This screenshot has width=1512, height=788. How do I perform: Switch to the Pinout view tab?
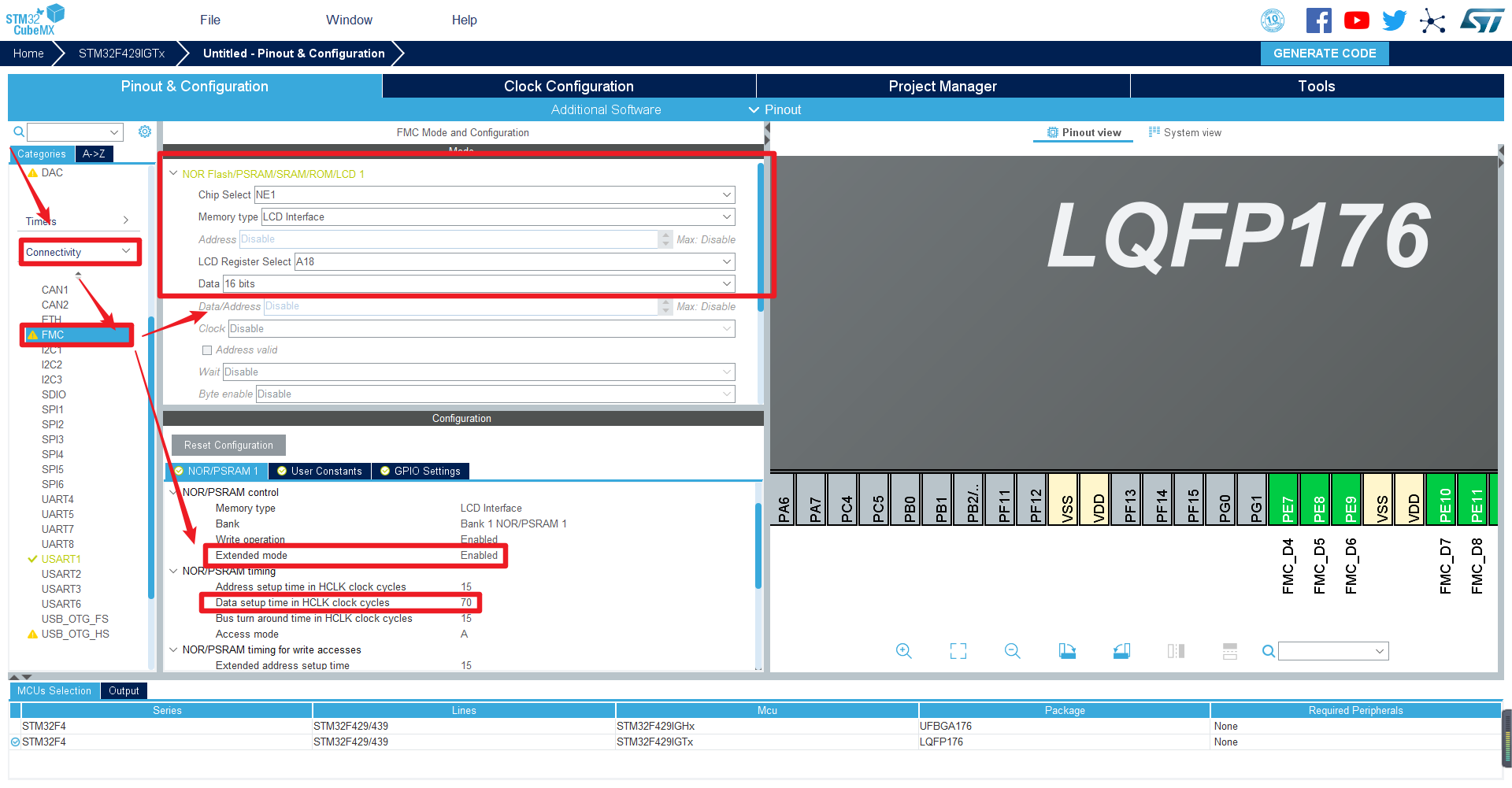(1084, 132)
